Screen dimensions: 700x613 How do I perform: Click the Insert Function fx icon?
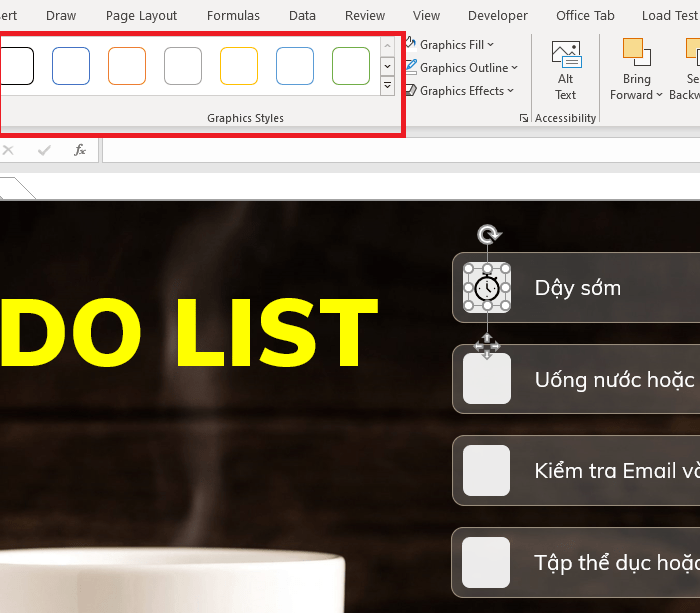click(x=80, y=150)
